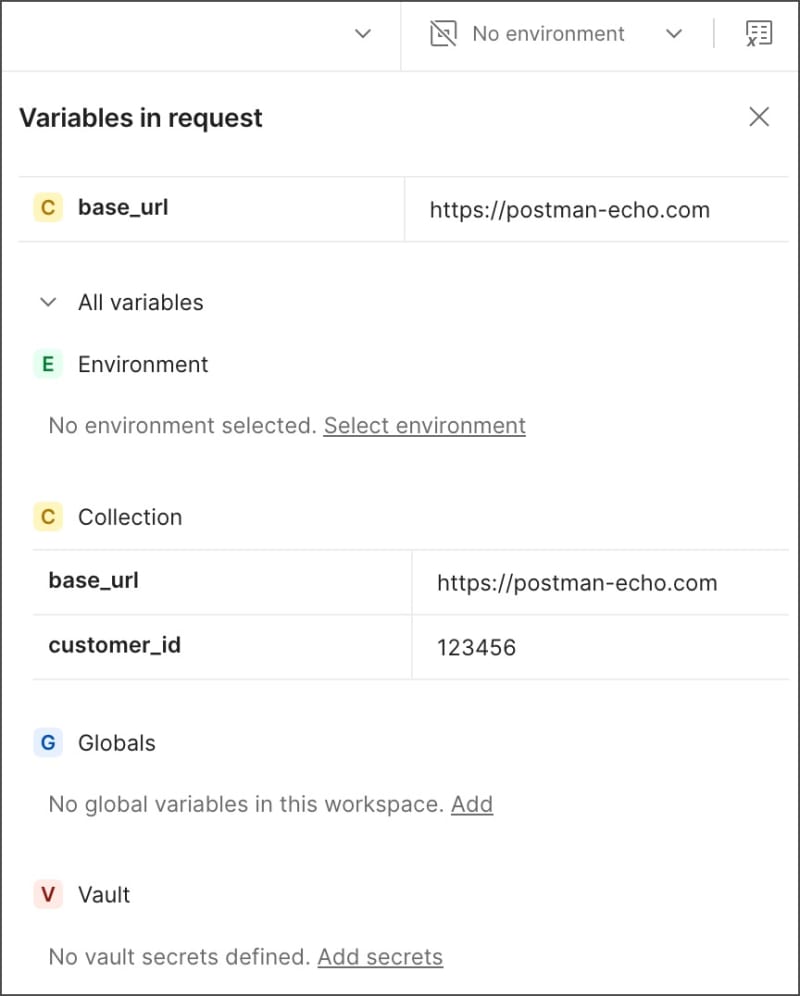Click the red V Vault badge icon
The width and height of the screenshot is (800, 996).
pos(47,894)
